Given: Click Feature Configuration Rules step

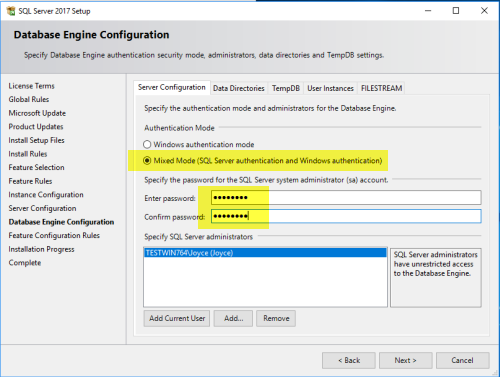Looking at the screenshot, I should point(54,235).
